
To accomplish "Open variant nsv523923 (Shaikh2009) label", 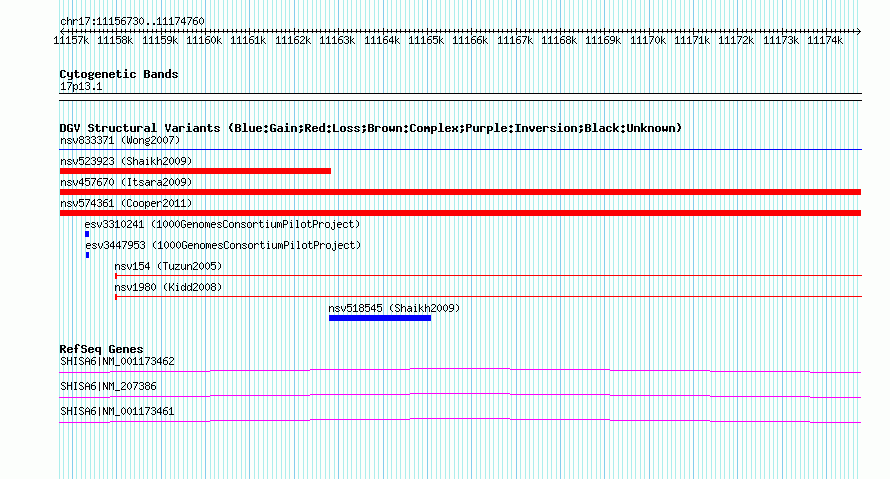I will 126,161.
